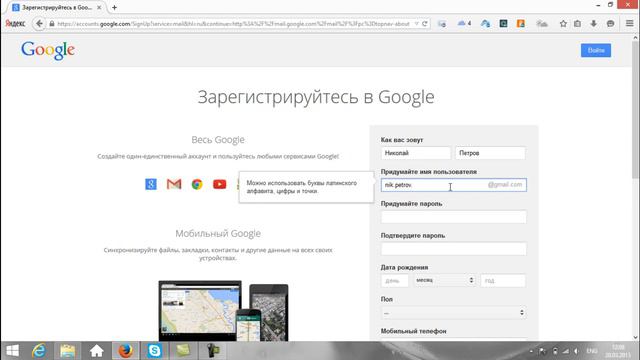This screenshot has height=360, width=640.
Task: Click the Google logo in the header
Action: 48,51
